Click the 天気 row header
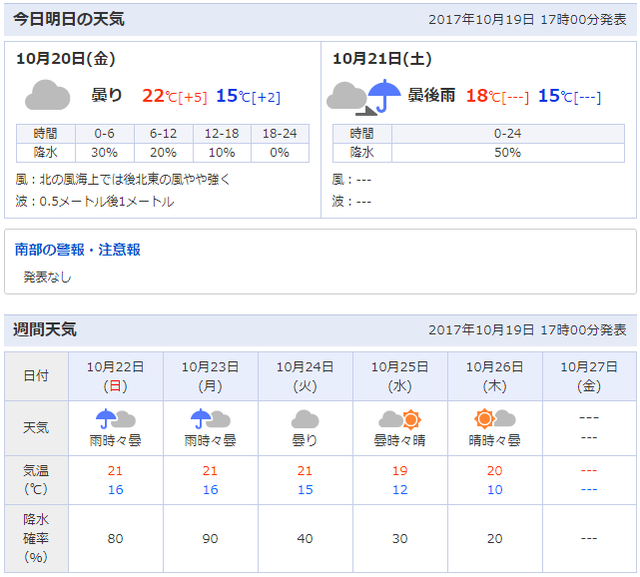The image size is (640, 577). [36, 428]
